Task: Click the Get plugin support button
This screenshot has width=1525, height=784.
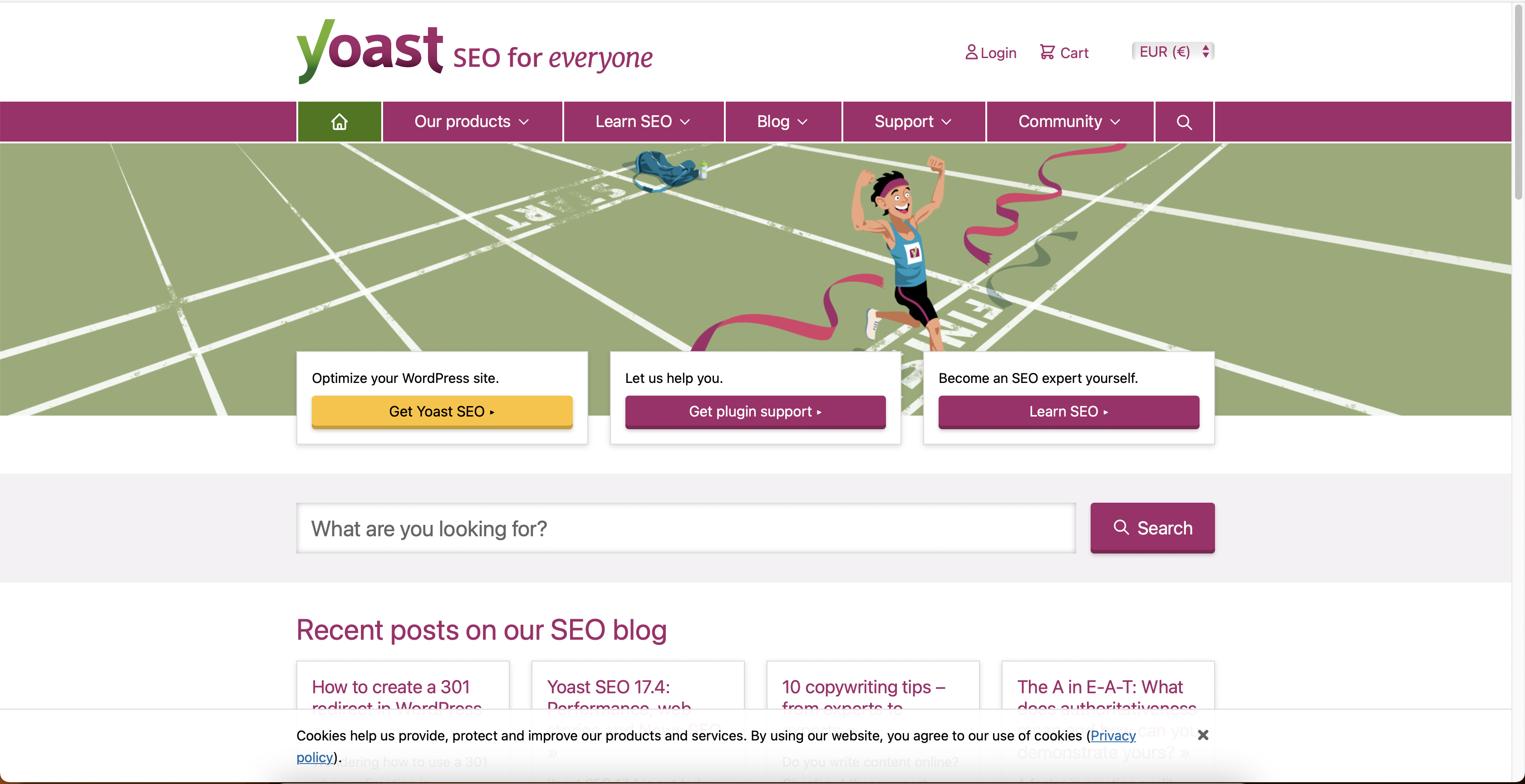Action: (x=755, y=411)
